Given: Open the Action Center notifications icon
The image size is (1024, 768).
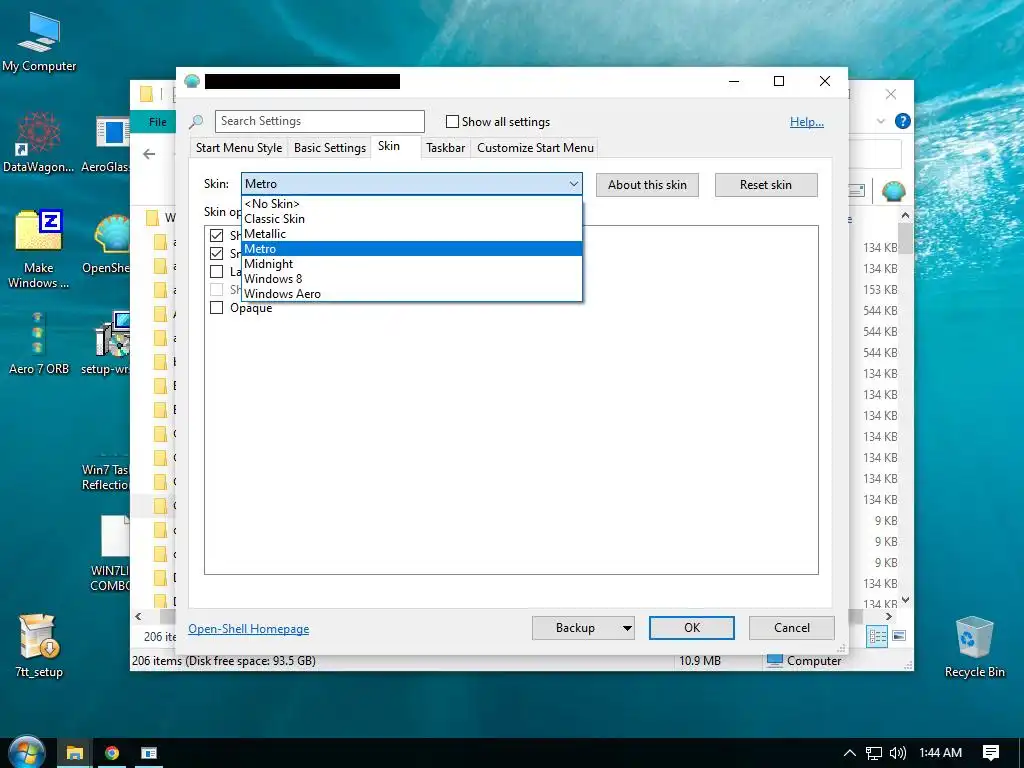Looking at the screenshot, I should coord(991,753).
